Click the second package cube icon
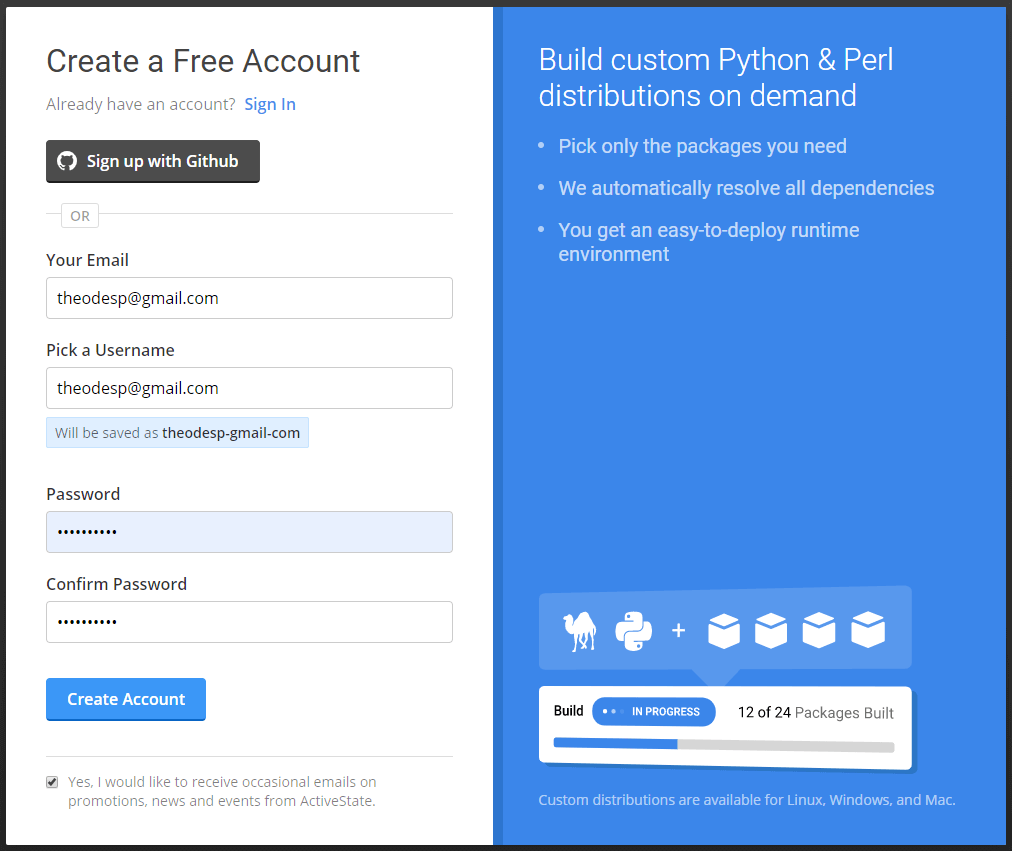Image resolution: width=1012 pixels, height=851 pixels. point(771,630)
